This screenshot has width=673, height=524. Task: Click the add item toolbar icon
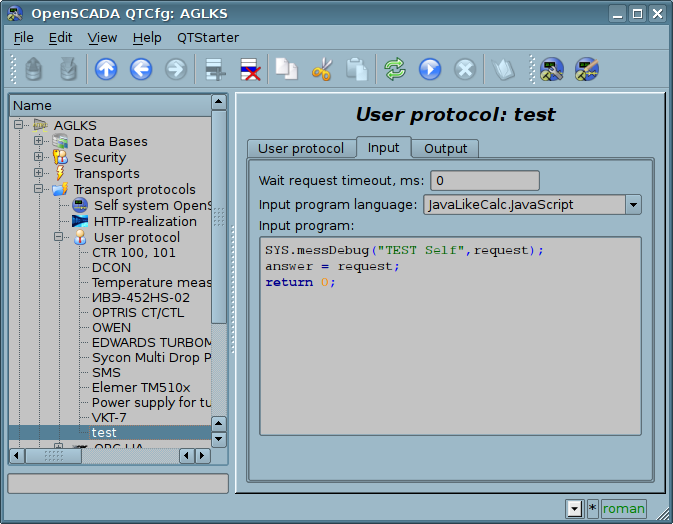pos(215,69)
